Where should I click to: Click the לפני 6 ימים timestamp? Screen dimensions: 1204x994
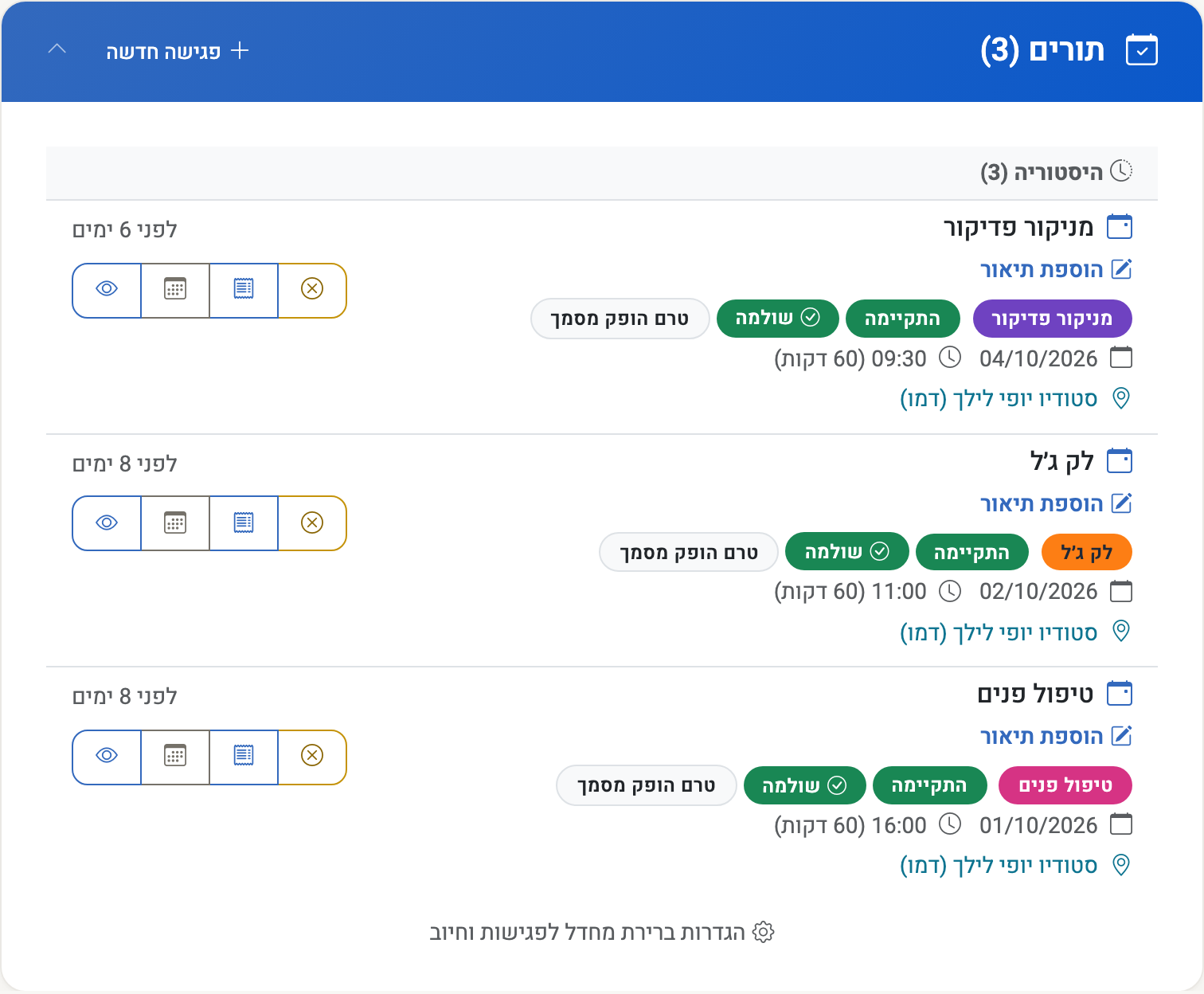click(125, 230)
